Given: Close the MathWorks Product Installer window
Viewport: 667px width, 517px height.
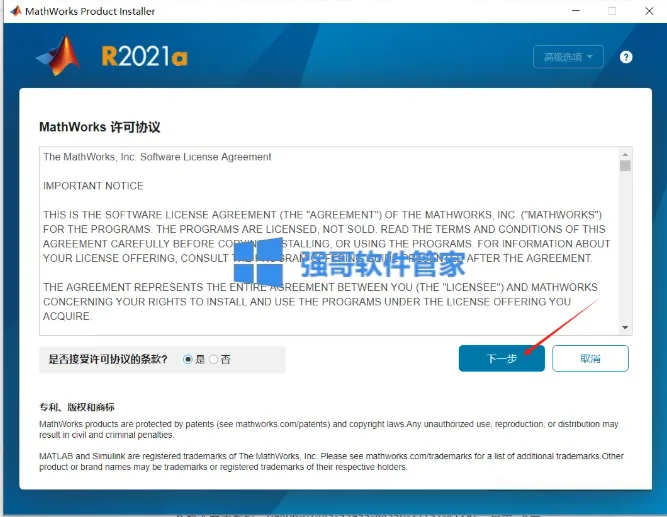Looking at the screenshot, I should point(649,11).
